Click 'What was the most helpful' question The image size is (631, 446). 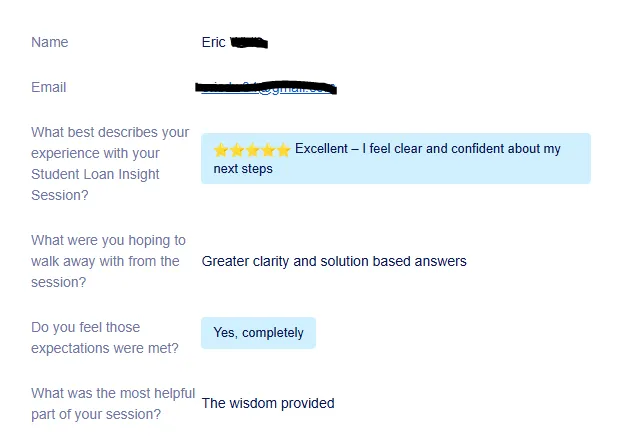click(113, 404)
